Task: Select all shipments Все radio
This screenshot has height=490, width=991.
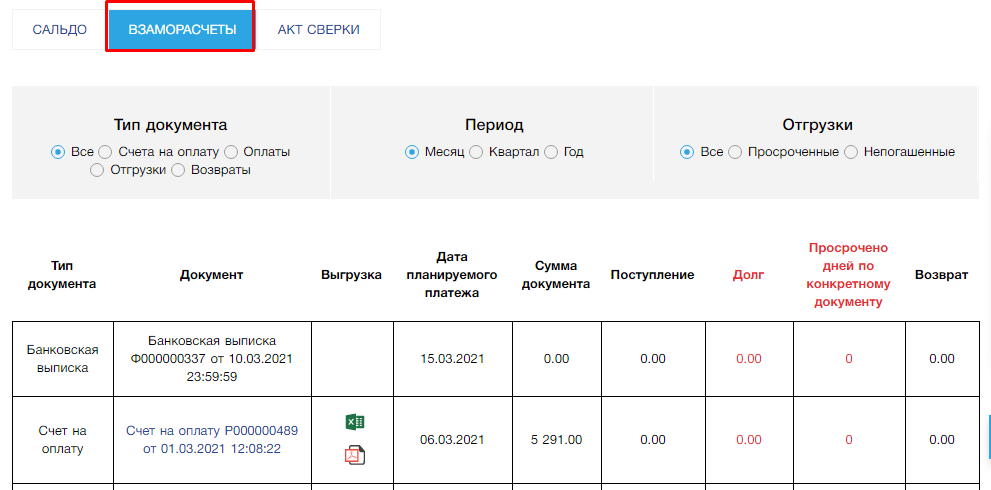Action: tap(687, 152)
